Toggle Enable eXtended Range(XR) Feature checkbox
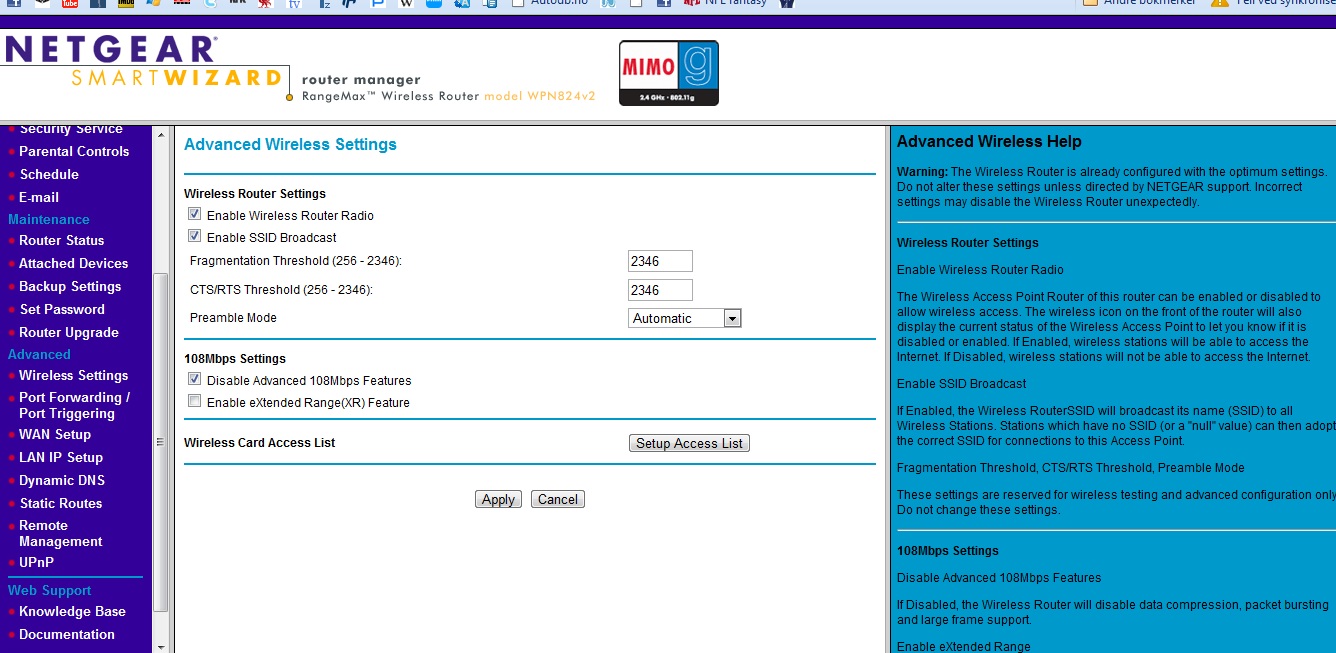 (x=195, y=402)
